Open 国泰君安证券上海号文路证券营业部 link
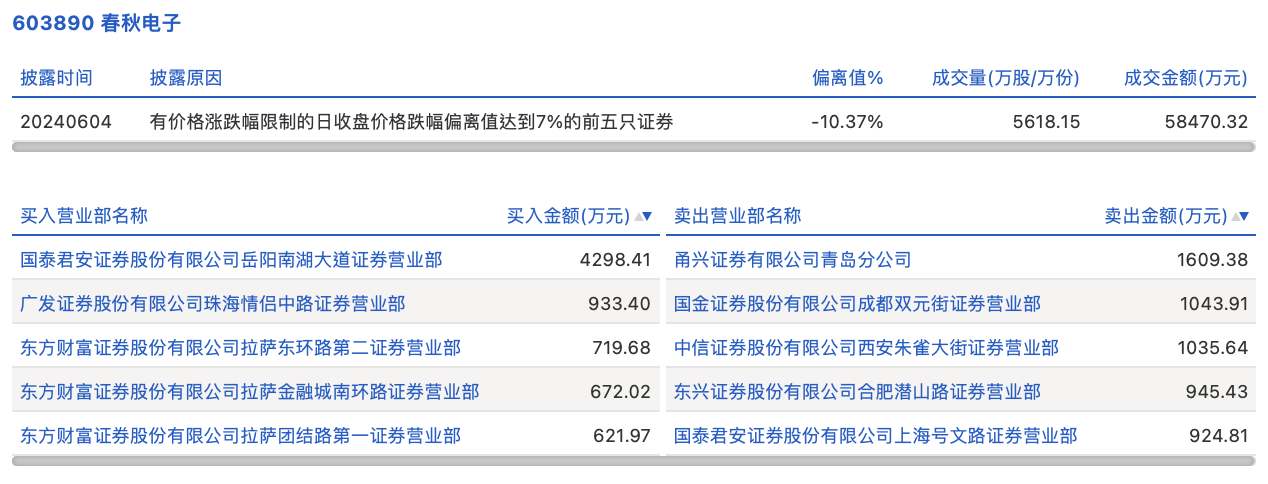This screenshot has width=1268, height=484. click(x=875, y=436)
